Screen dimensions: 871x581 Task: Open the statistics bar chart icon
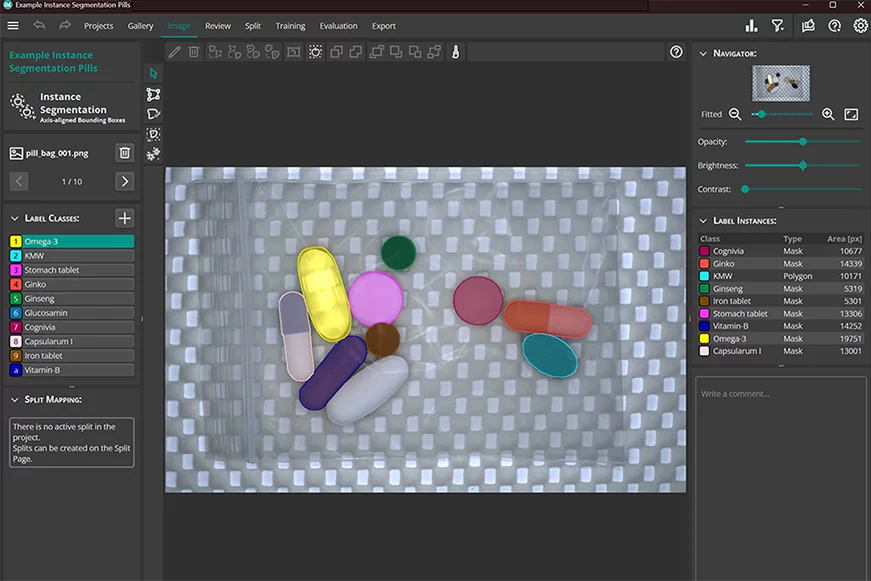[751, 26]
